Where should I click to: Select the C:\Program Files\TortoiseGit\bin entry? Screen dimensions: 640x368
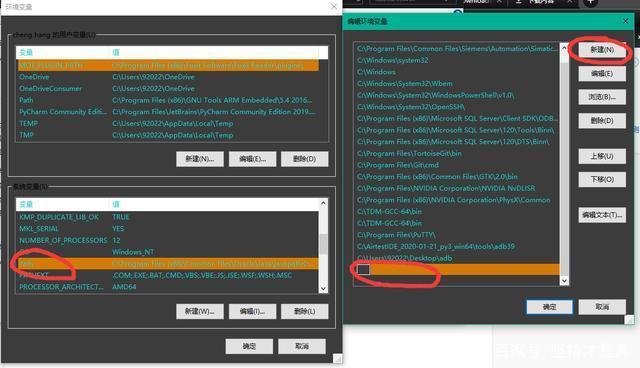[x=457, y=153]
